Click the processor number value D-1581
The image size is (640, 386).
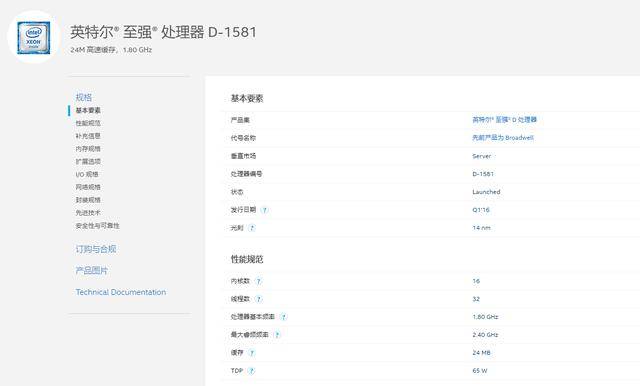(483, 174)
